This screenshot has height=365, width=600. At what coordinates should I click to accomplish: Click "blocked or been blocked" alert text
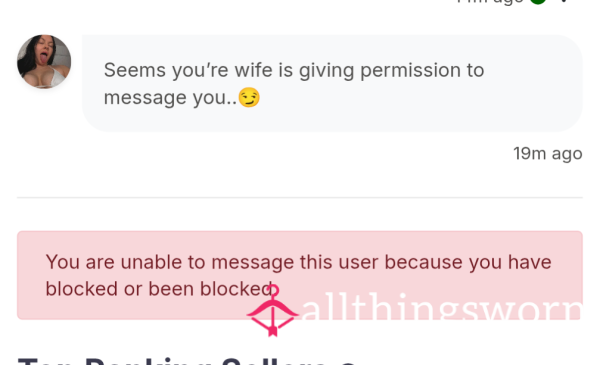click(159, 289)
